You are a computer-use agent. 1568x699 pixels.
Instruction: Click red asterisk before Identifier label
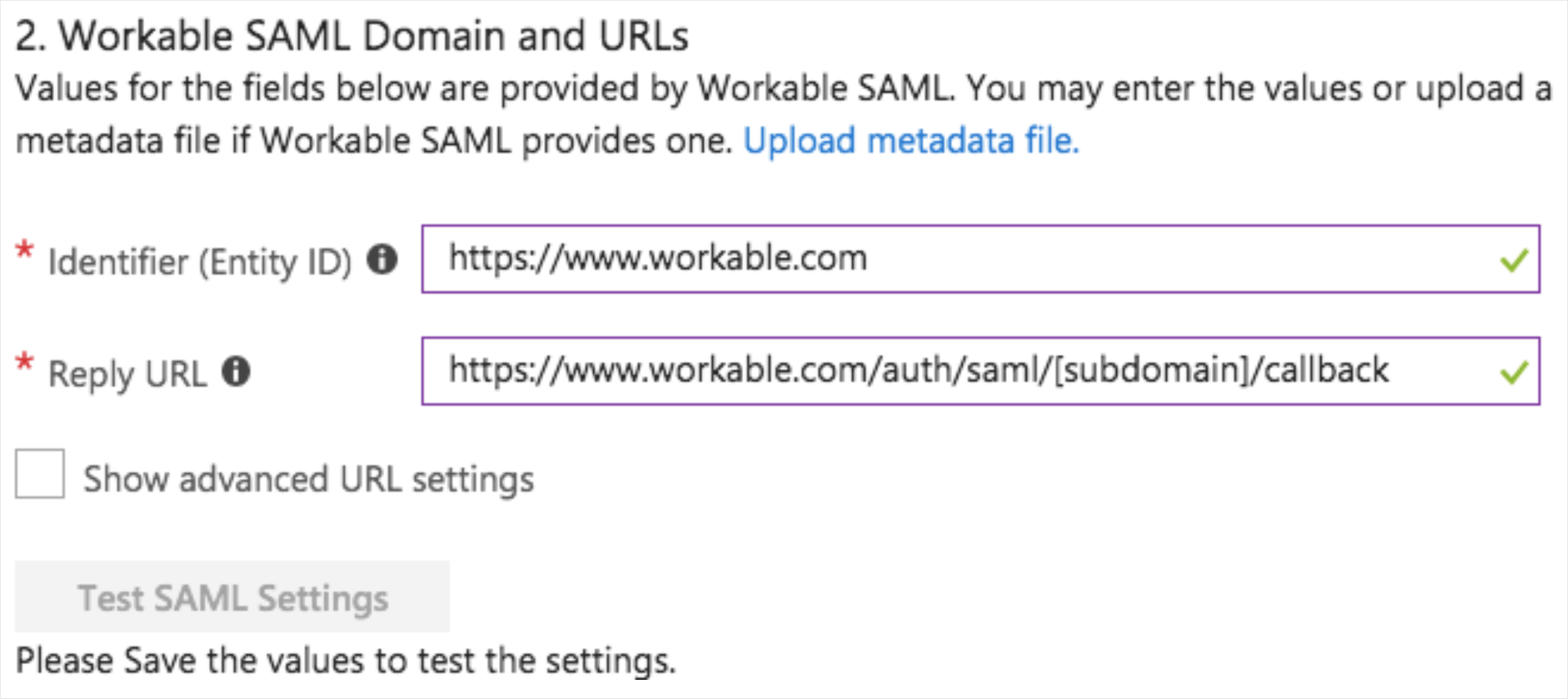coord(25,250)
